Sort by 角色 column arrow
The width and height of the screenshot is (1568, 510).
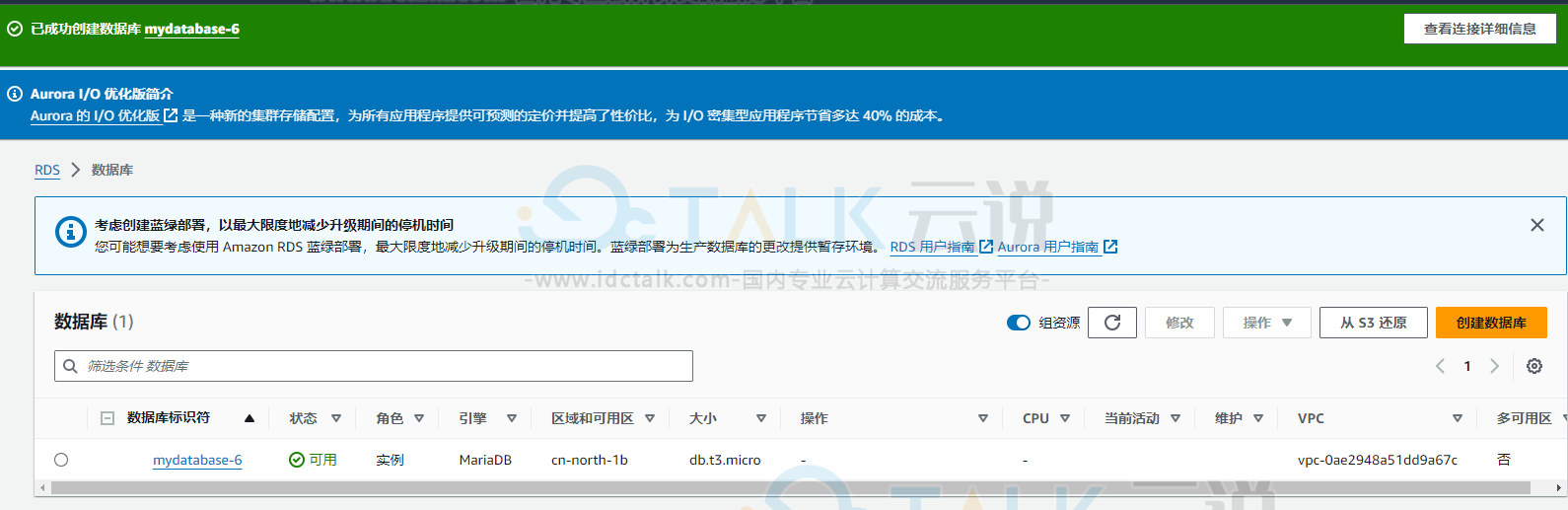pyautogui.click(x=419, y=418)
